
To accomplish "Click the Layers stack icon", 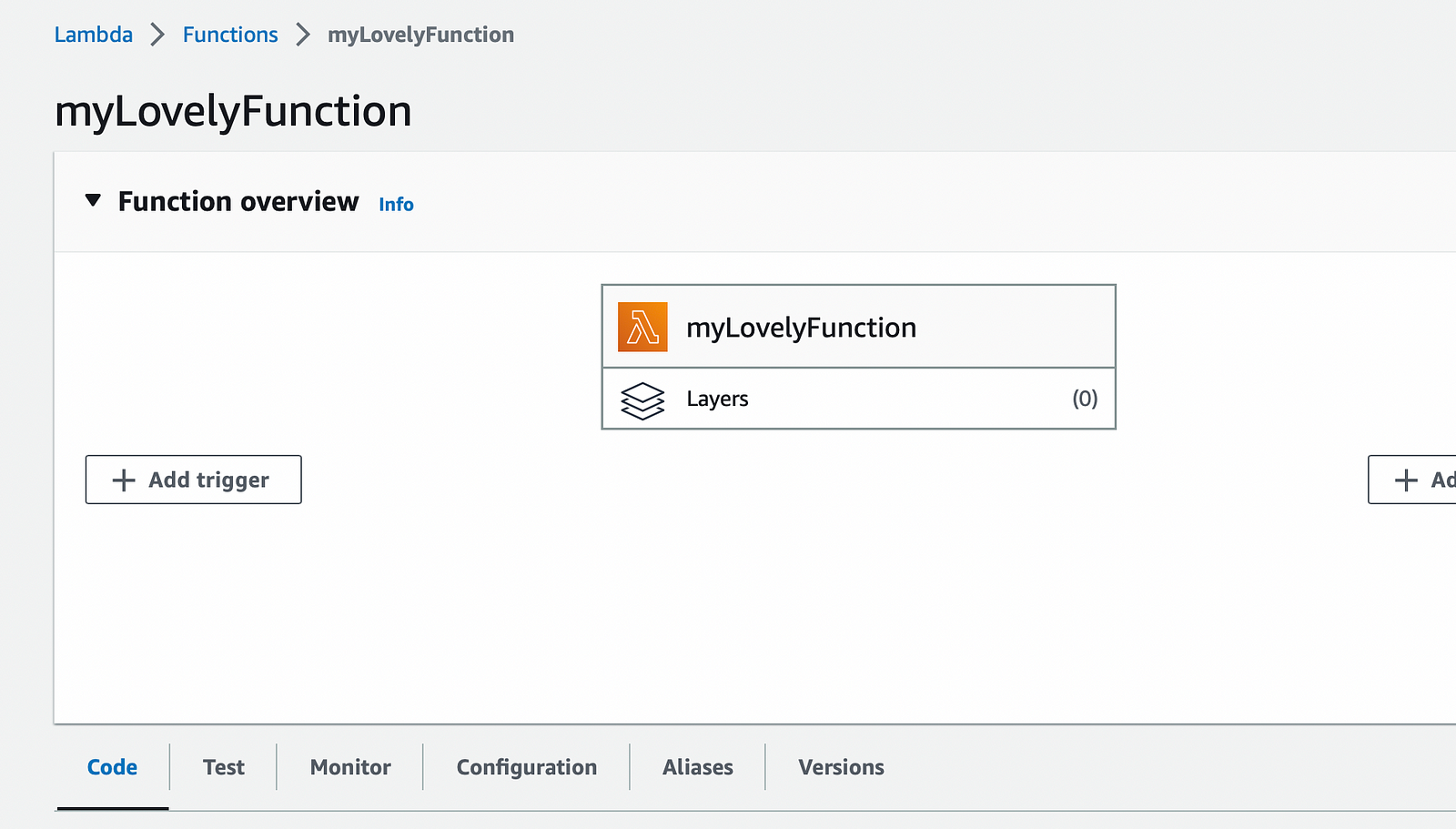I will 642,400.
